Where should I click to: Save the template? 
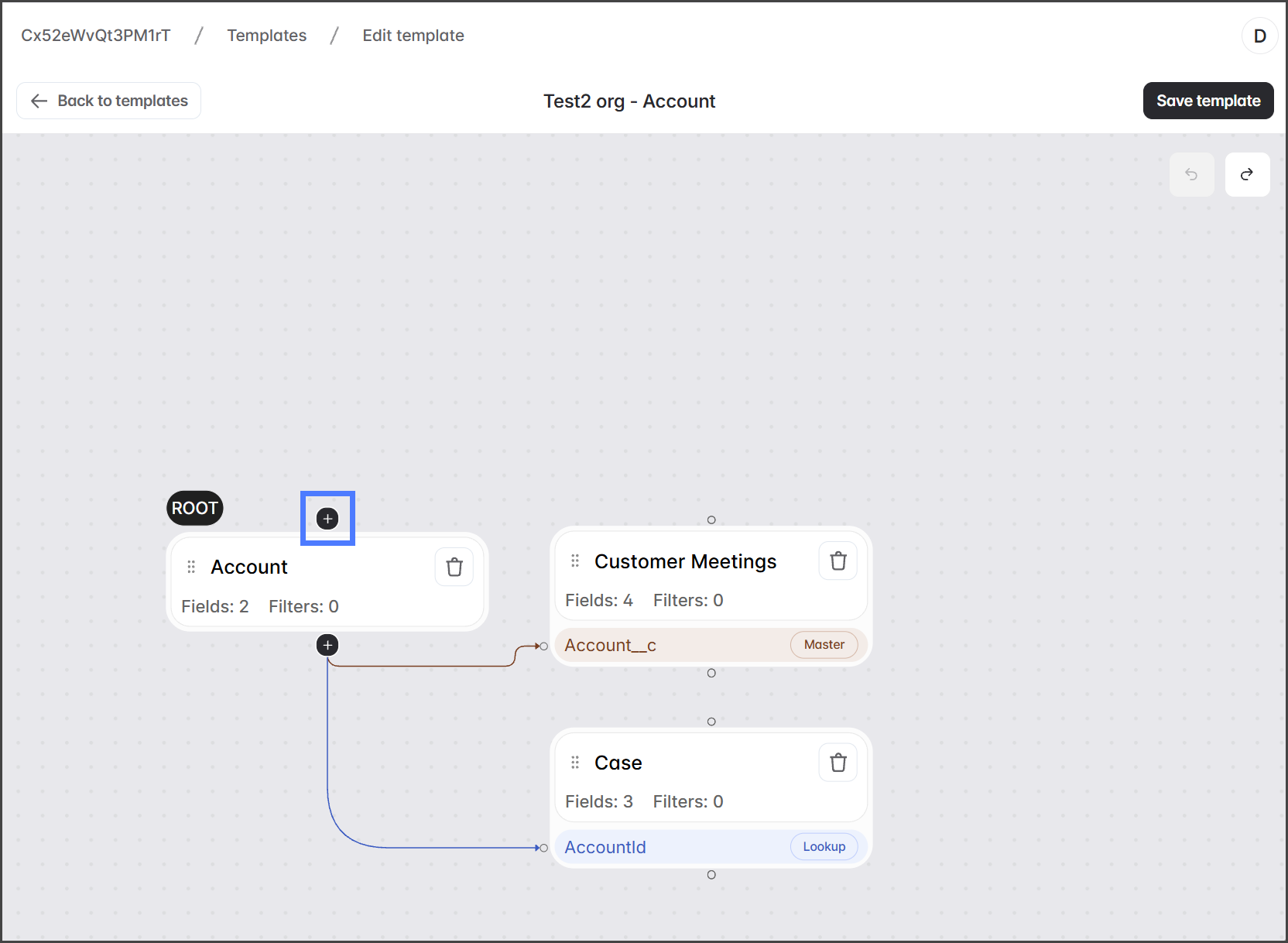point(1207,101)
